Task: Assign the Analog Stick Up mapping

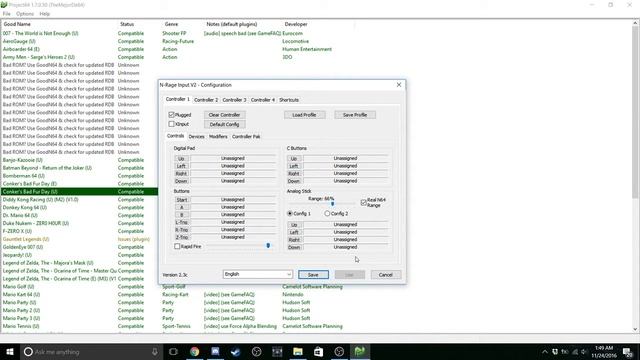Action: tap(294, 224)
